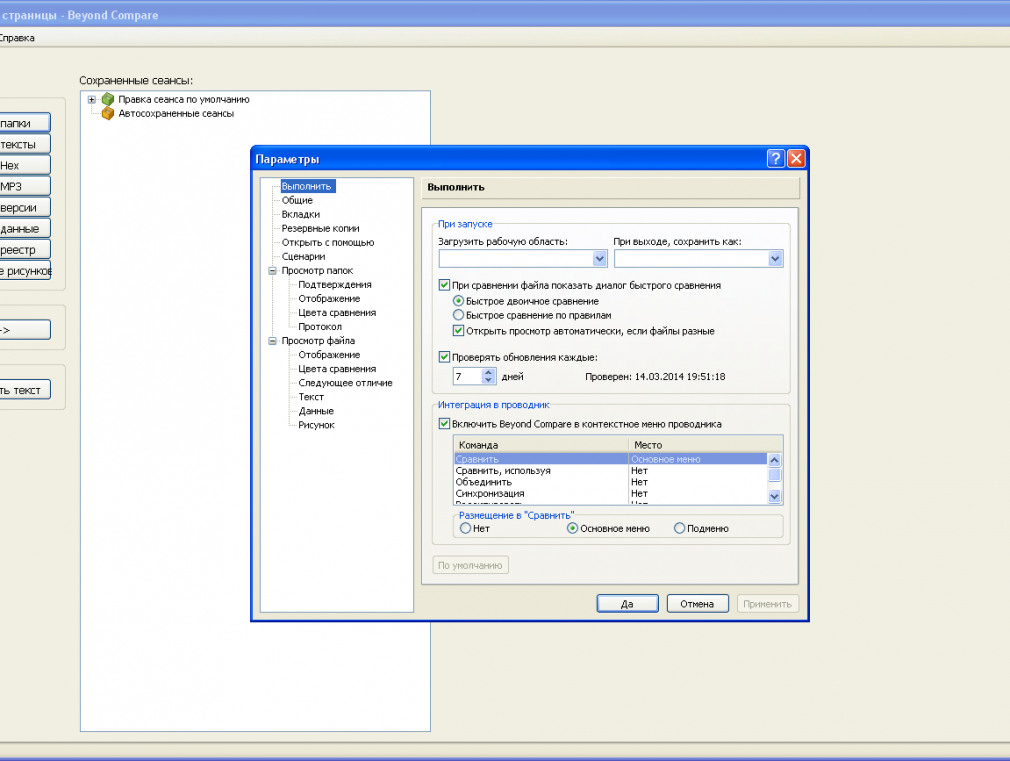This screenshot has height=761, width=1010.
Task: Select Правка сеанса по умолчанию session
Action: click(x=184, y=99)
